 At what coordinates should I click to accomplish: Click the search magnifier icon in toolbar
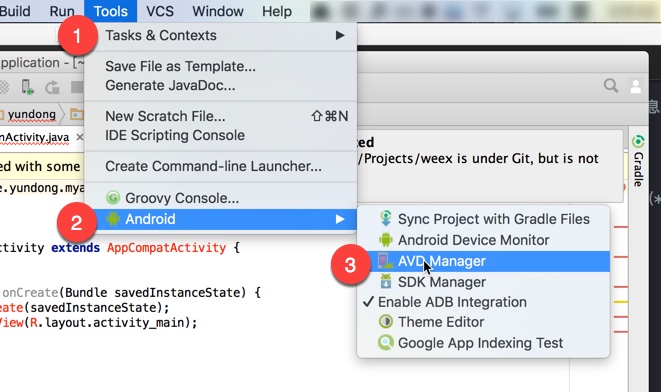coord(611,86)
